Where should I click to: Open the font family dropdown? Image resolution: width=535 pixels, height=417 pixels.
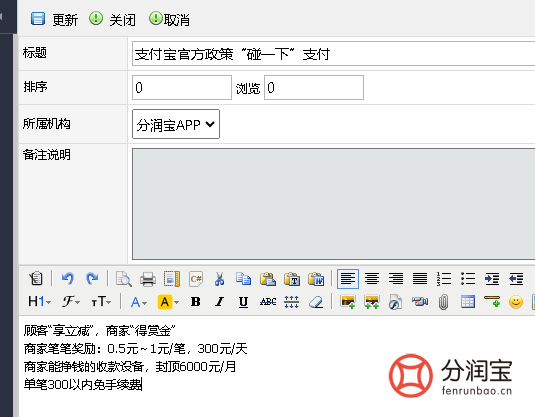[x=71, y=302]
